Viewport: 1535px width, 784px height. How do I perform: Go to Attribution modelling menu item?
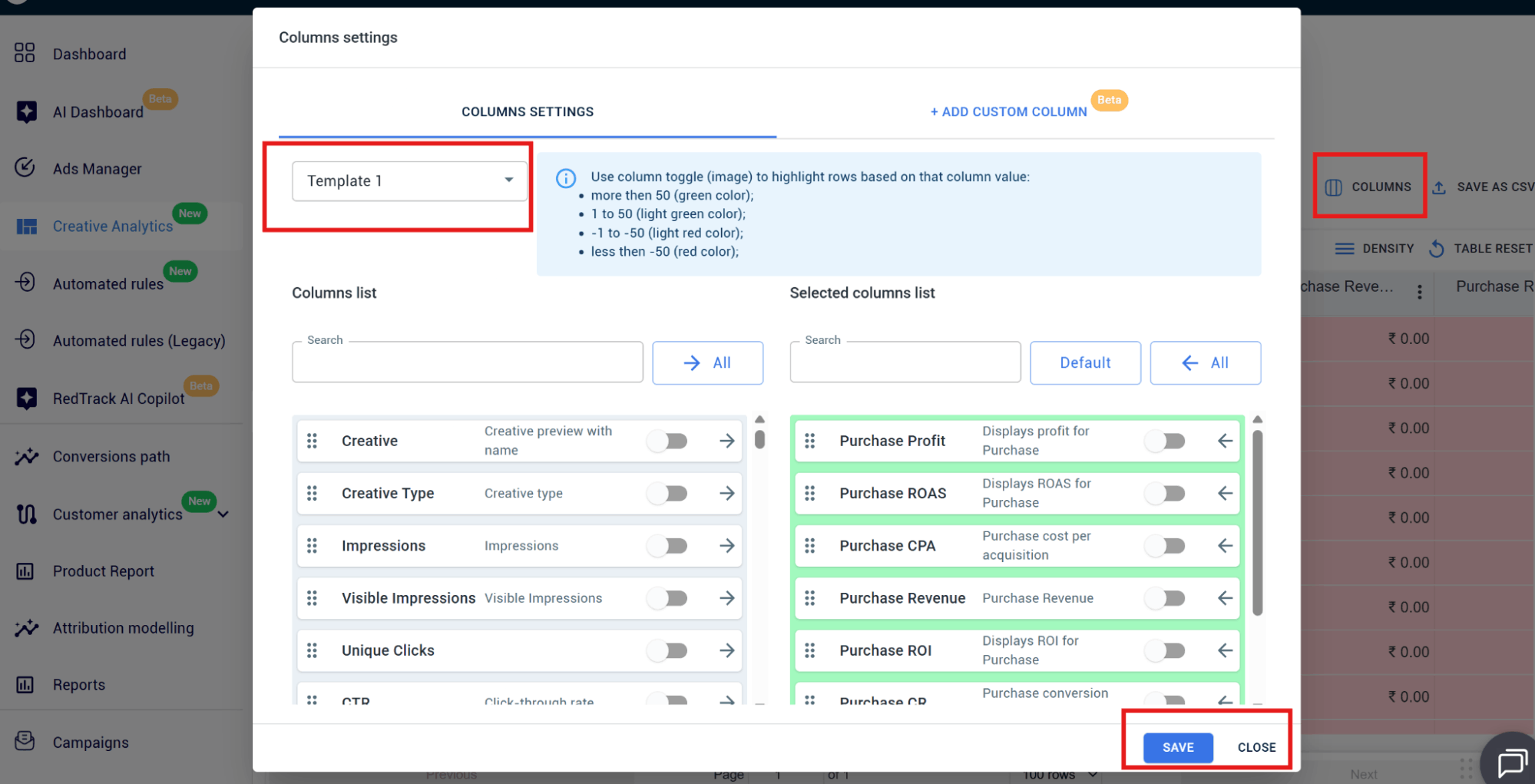pos(124,627)
